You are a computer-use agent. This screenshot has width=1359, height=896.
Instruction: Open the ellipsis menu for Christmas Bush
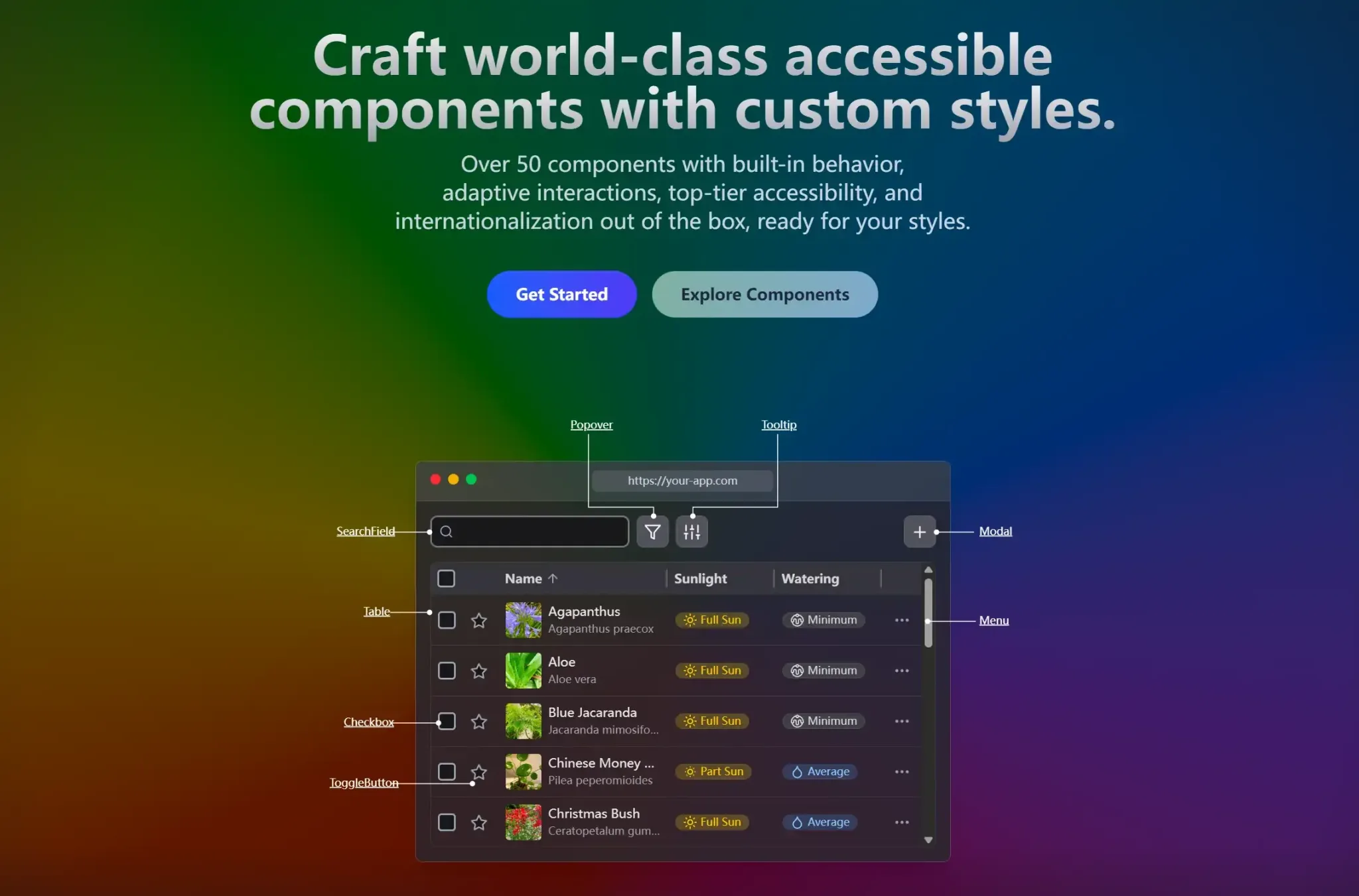901,822
